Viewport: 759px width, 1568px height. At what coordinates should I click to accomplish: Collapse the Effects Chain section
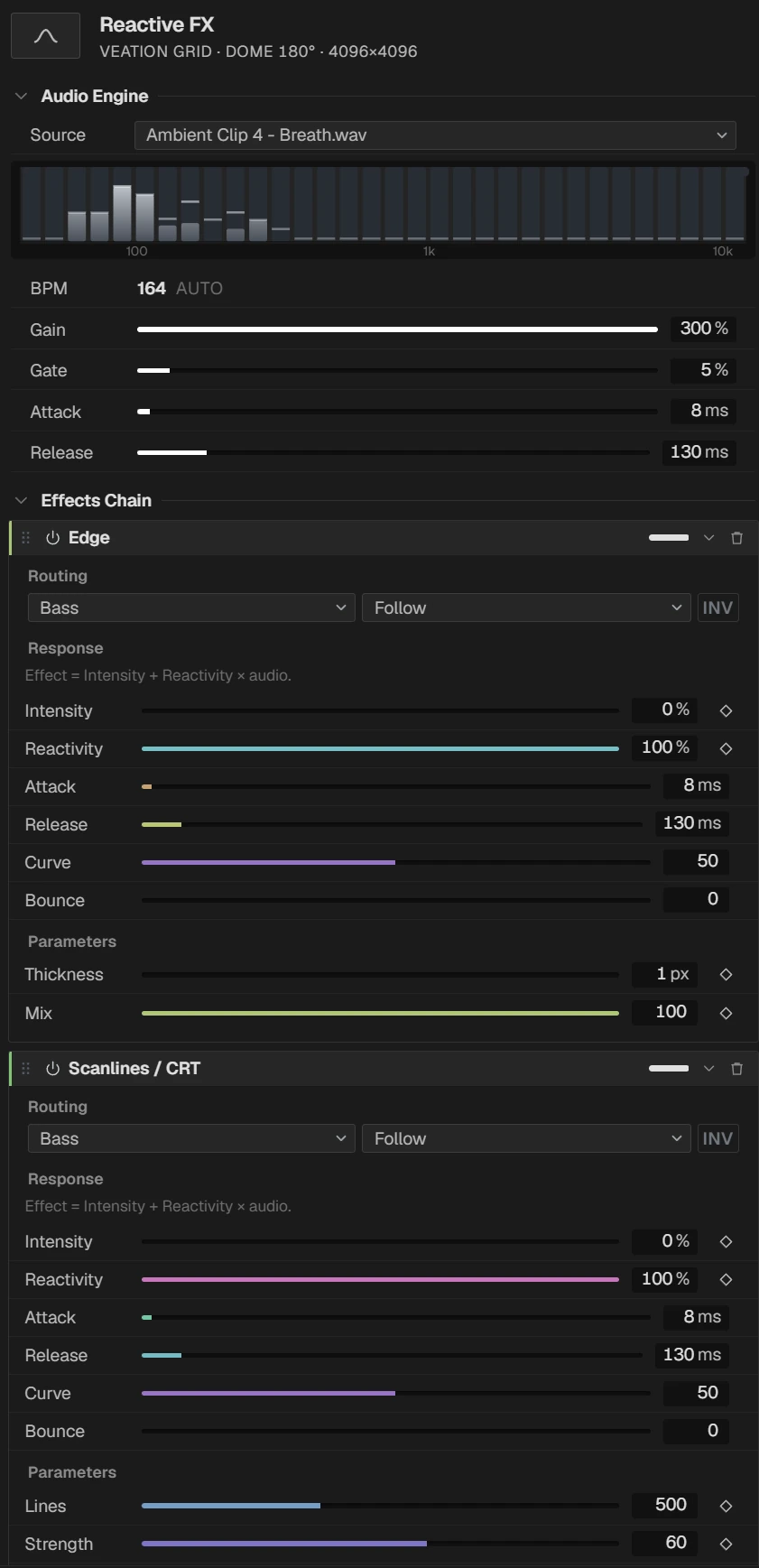click(22, 501)
